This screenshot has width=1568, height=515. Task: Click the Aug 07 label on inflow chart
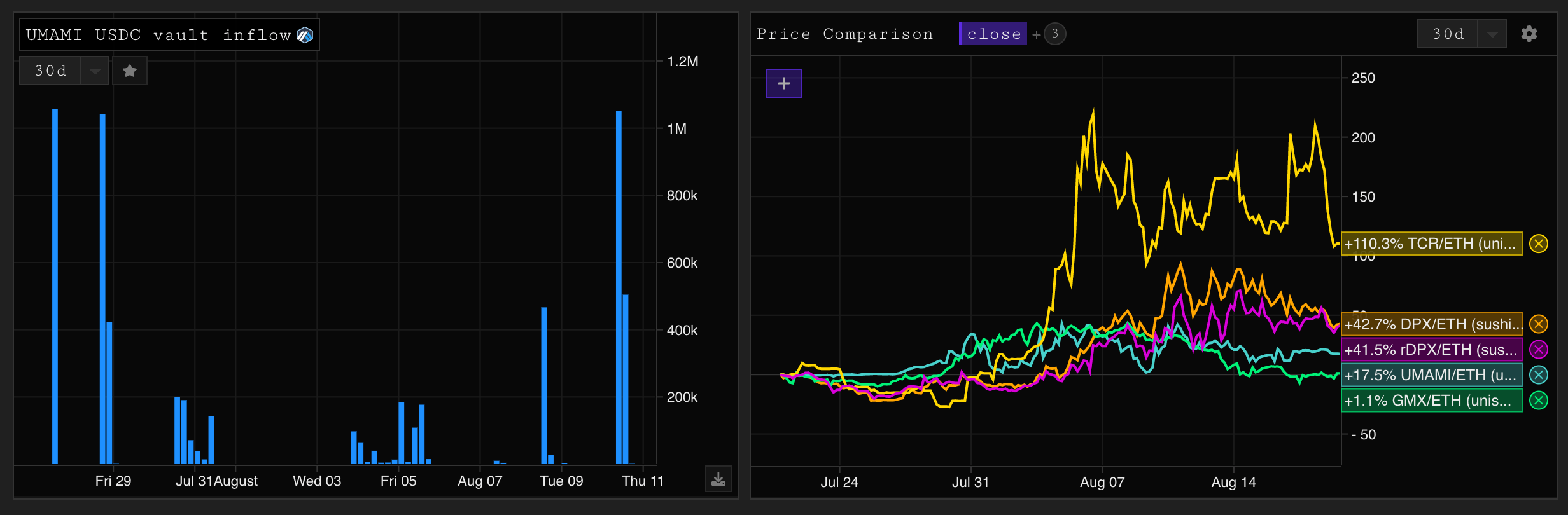[x=480, y=481]
